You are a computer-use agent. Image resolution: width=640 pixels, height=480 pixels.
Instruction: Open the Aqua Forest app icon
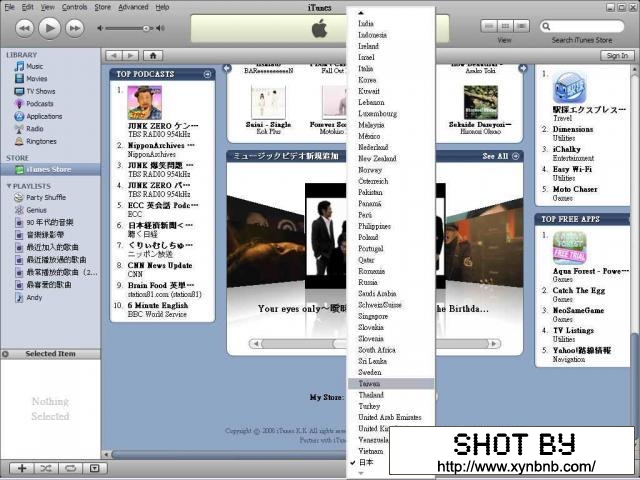click(x=569, y=248)
